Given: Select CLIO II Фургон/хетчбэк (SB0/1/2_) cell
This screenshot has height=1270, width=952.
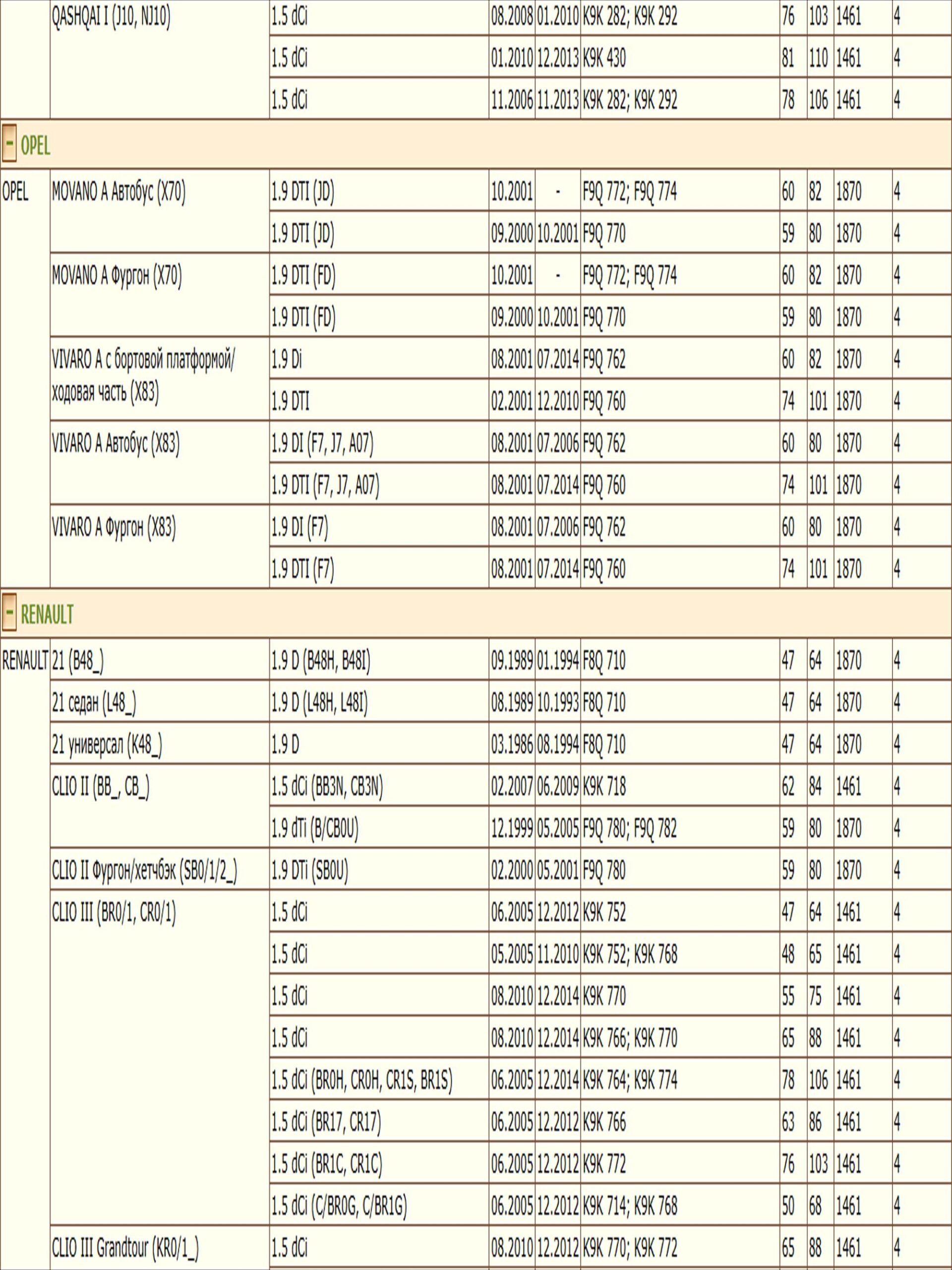Looking at the screenshot, I should click(145, 871).
